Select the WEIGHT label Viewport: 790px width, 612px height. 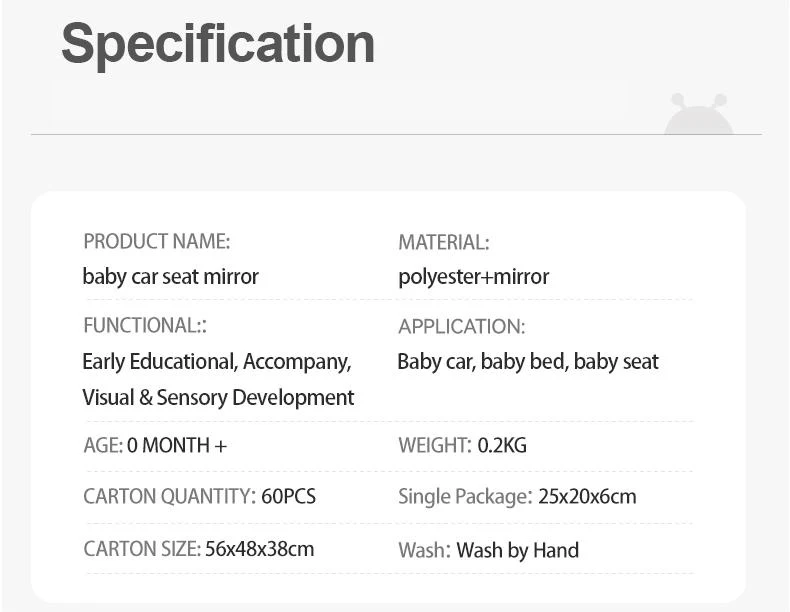click(x=434, y=445)
